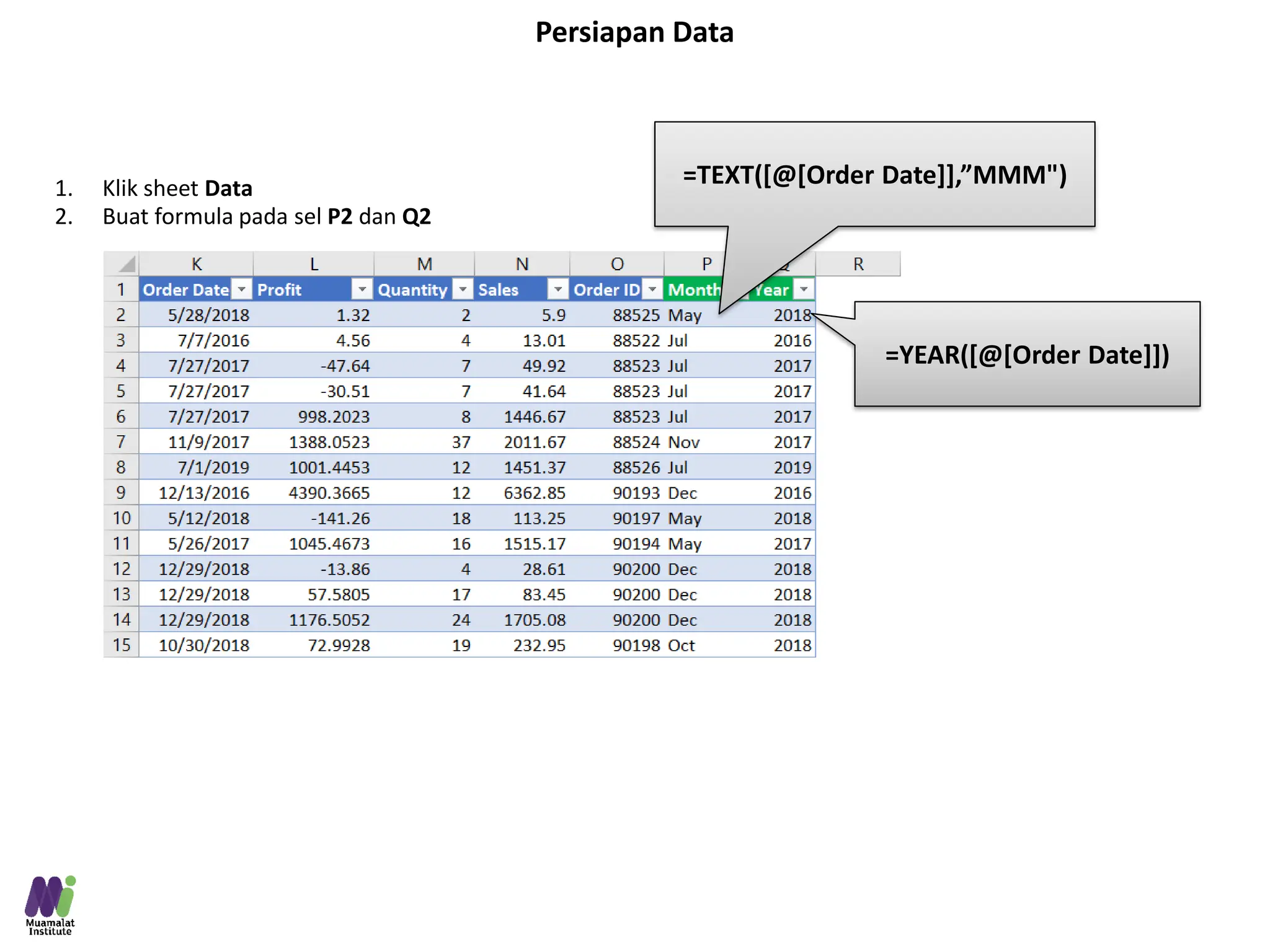Click the instruction 'Klik sheet Data'

point(177,188)
